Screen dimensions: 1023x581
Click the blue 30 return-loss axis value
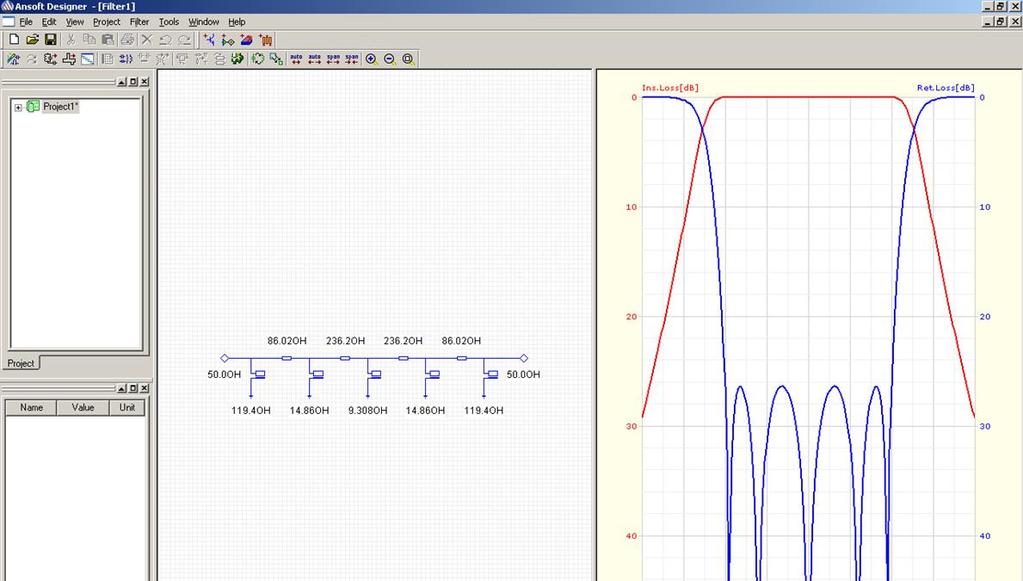(985, 426)
